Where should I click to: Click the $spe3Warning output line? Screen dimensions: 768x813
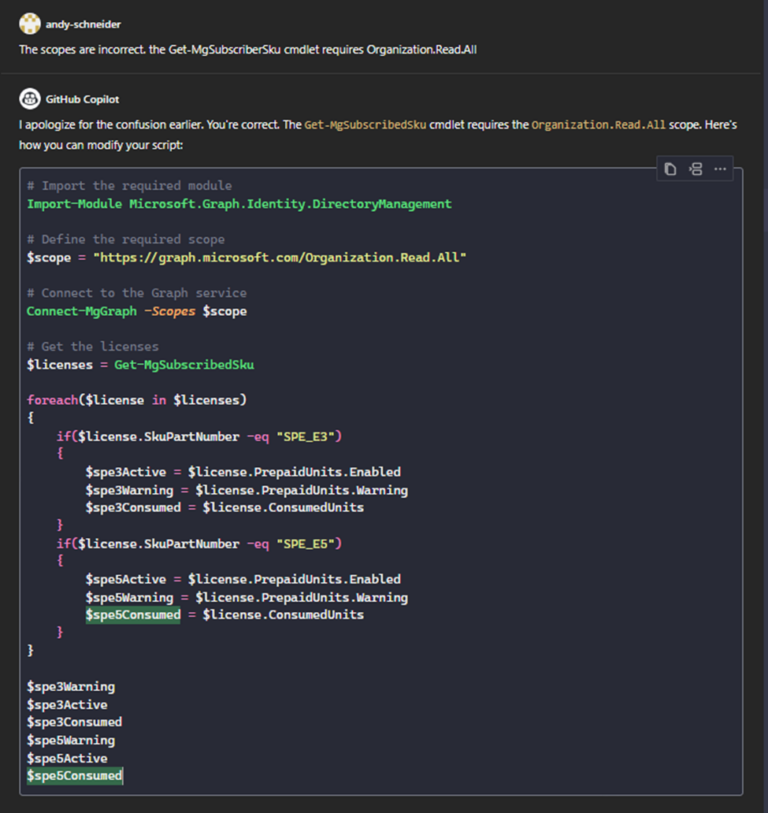73,686
